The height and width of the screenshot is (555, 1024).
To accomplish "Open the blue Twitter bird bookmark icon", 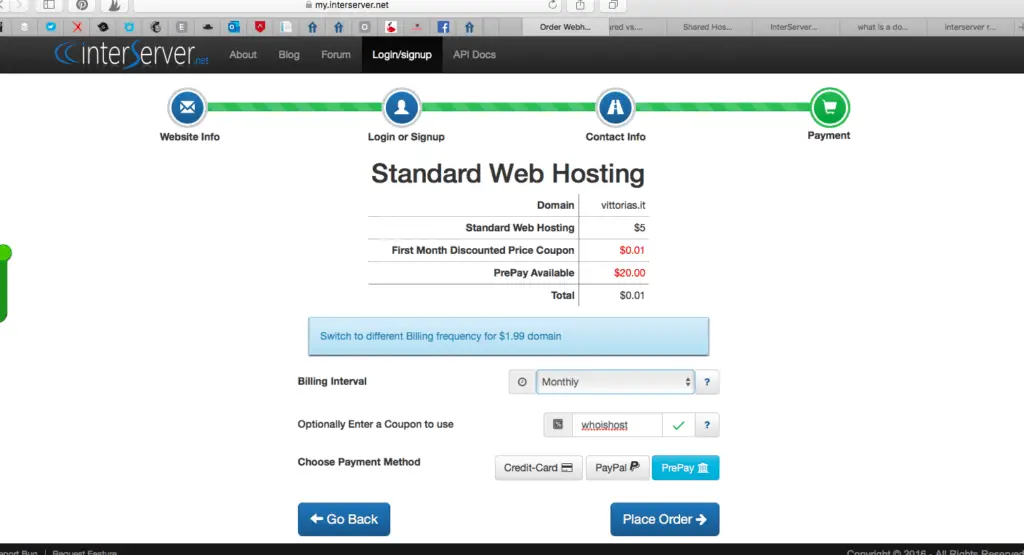I will (x=51, y=27).
